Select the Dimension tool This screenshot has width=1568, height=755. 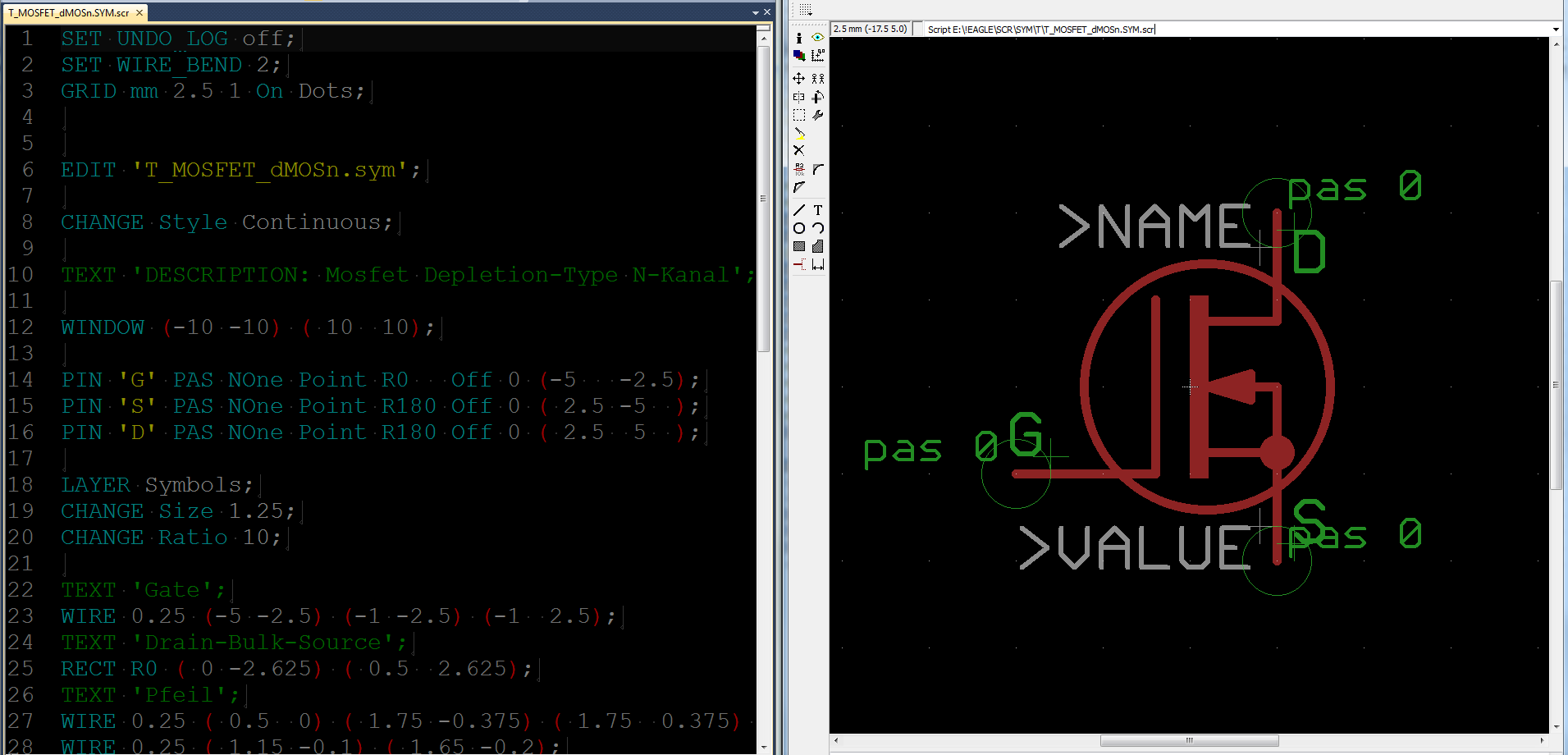[818, 264]
